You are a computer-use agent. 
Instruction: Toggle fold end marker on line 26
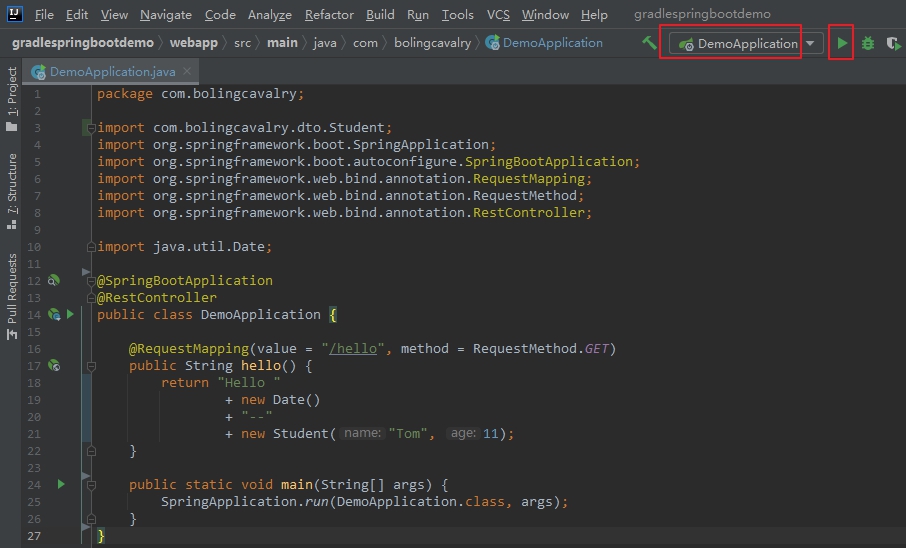click(91, 519)
